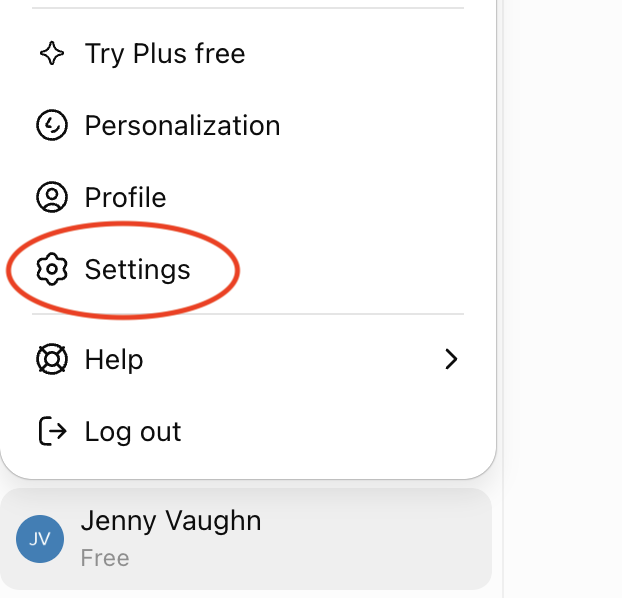Click the Profile person silhouette icon
Viewport: 622px width, 598px height.
52,197
